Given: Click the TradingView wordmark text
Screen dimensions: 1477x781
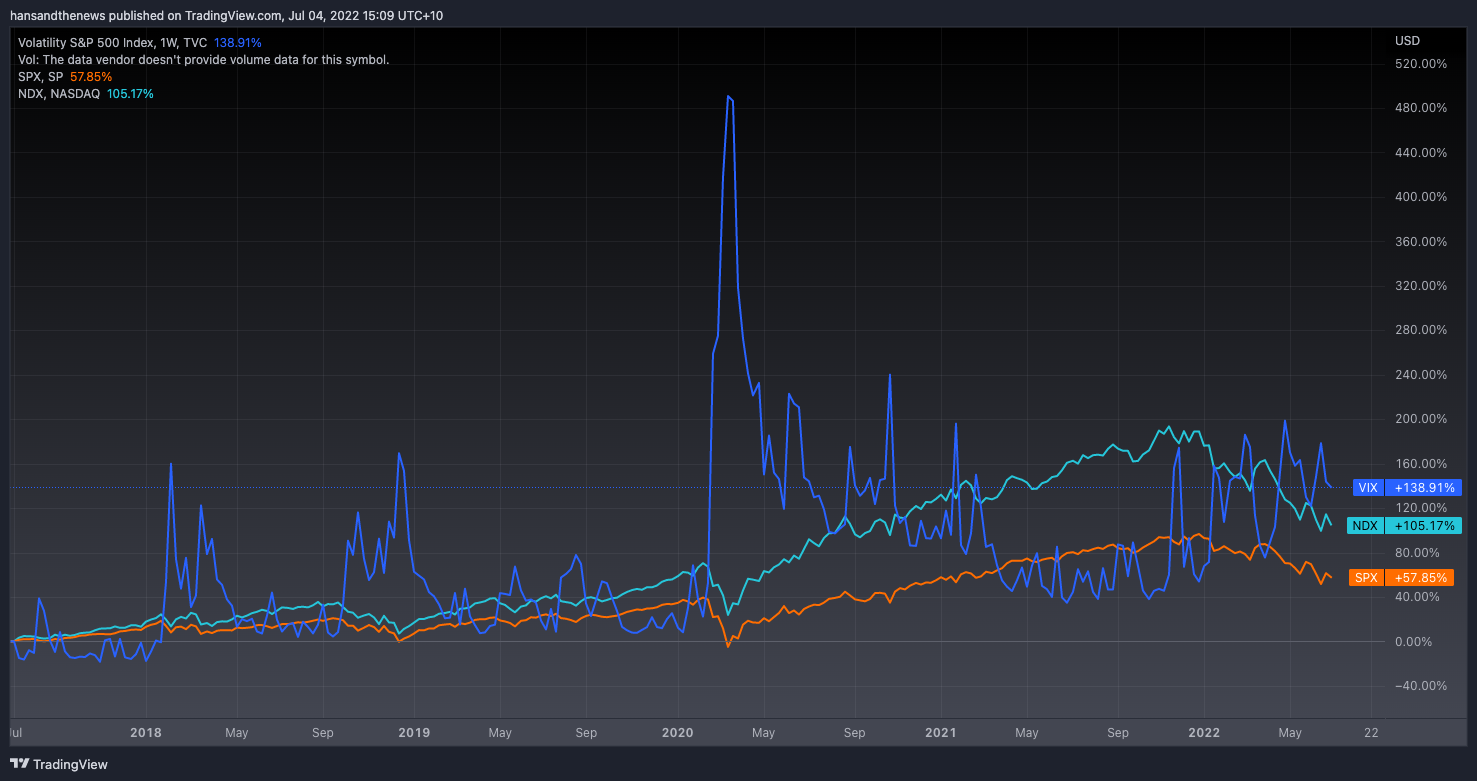Looking at the screenshot, I should pos(70,764).
